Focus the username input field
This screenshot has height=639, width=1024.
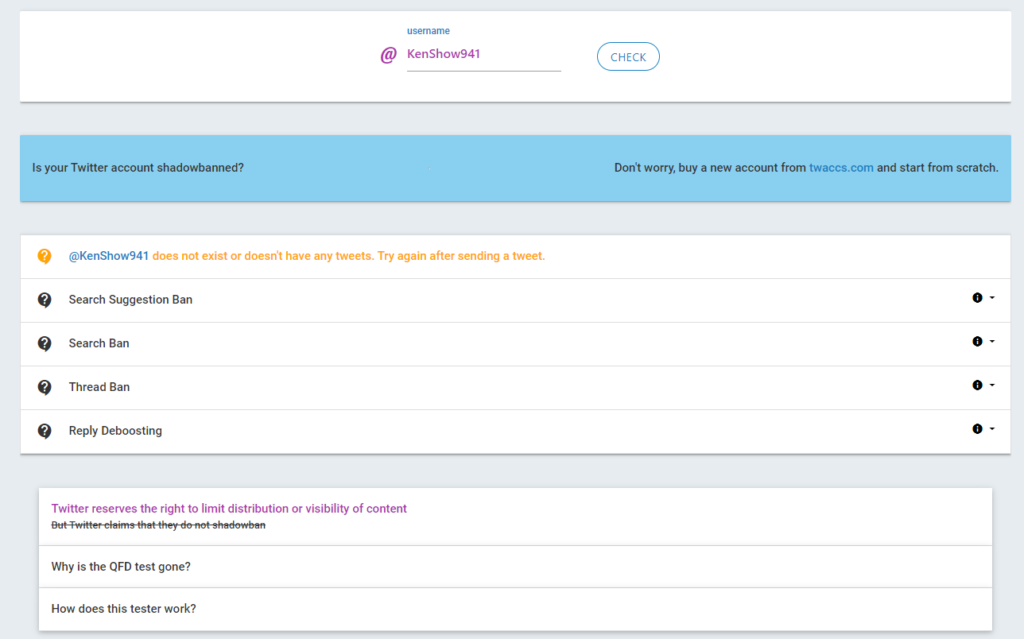pyautogui.click(x=484, y=55)
